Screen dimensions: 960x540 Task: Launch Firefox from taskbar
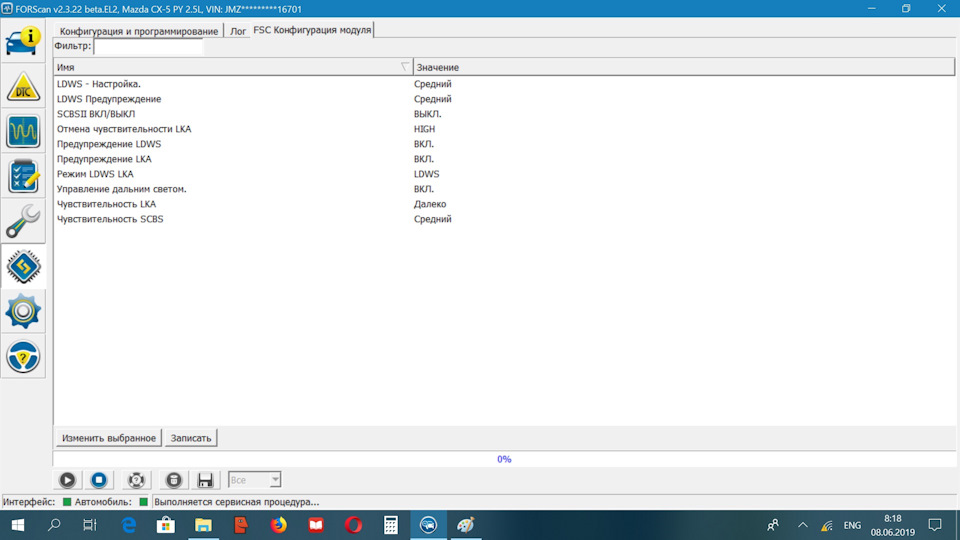click(x=279, y=525)
